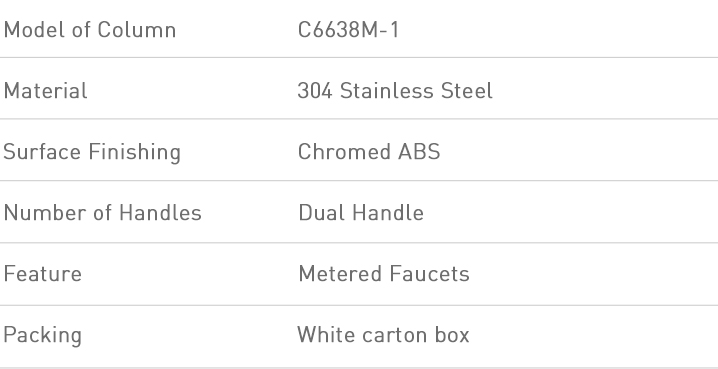Select the White carton box value
718x369 pixels.
coord(383,335)
